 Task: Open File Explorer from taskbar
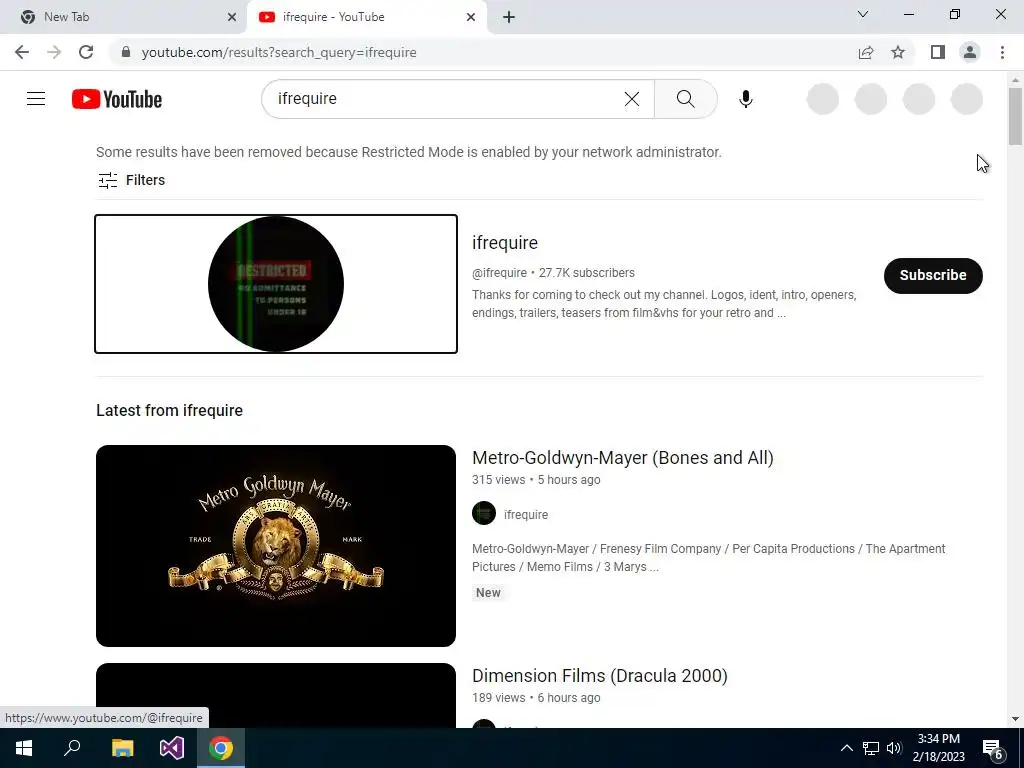[x=122, y=748]
